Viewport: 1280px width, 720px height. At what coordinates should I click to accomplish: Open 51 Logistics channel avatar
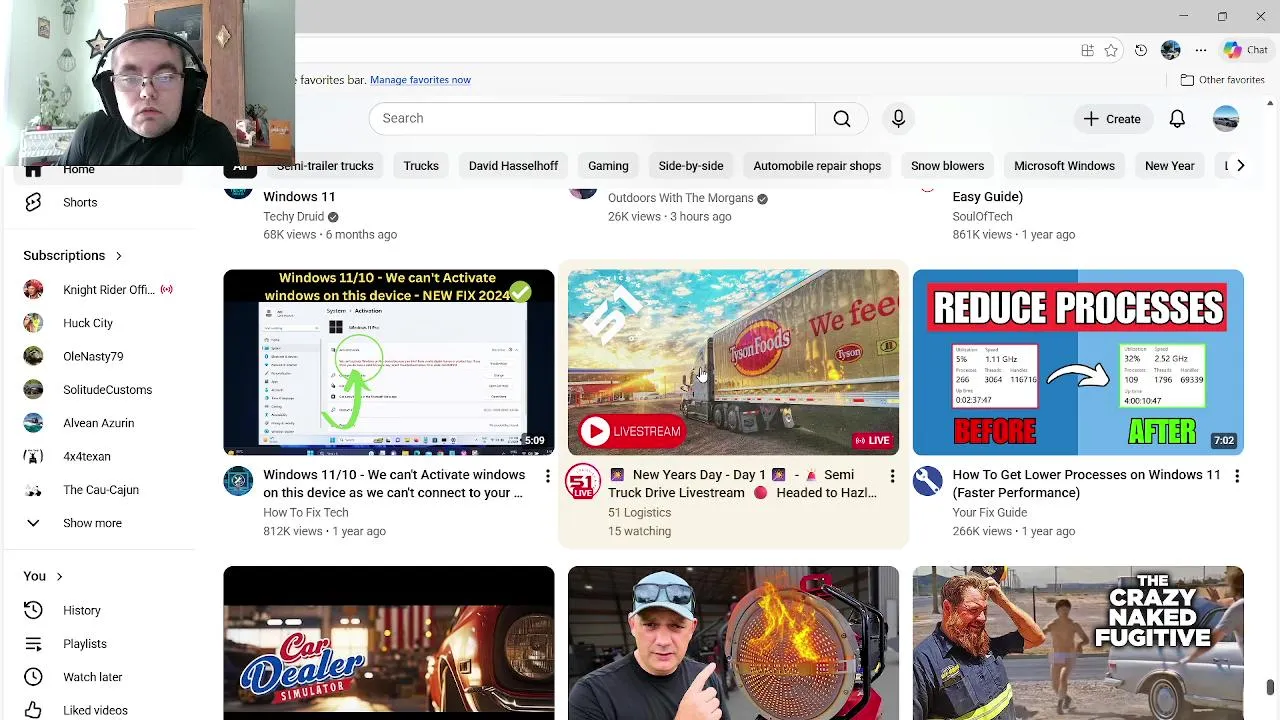(x=583, y=481)
